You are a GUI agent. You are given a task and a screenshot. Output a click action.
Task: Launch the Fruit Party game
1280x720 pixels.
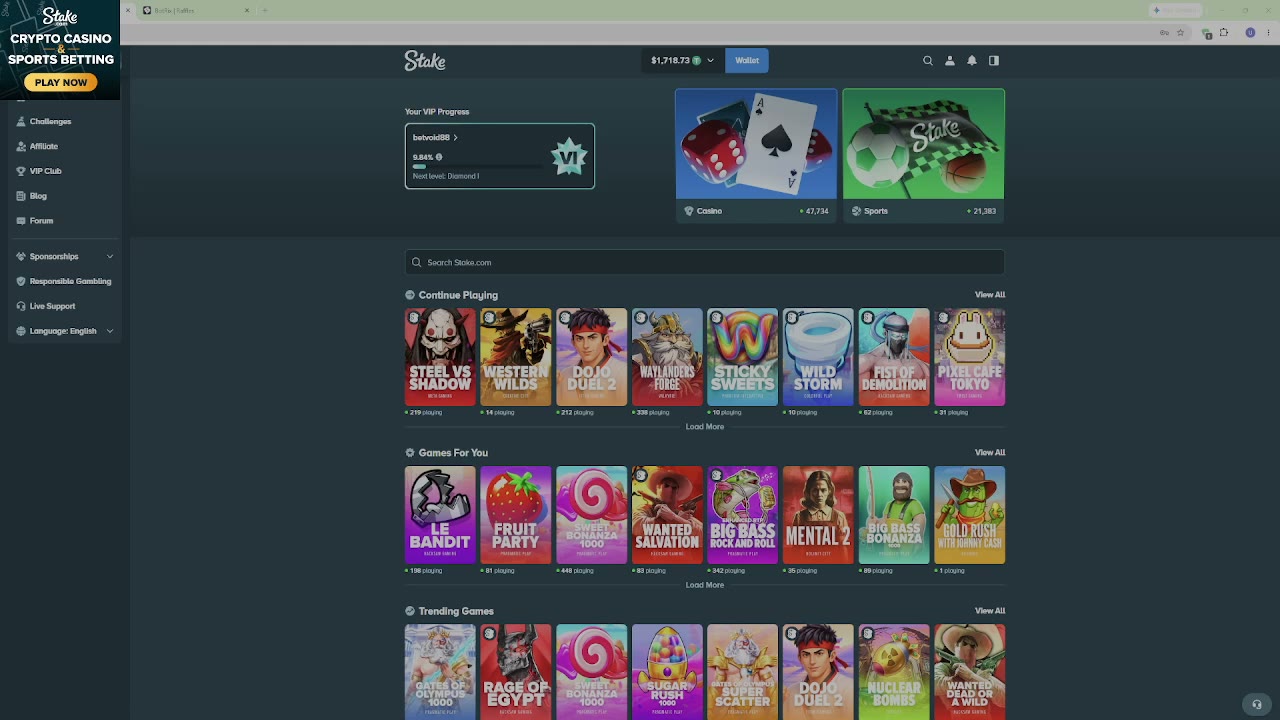click(x=516, y=515)
